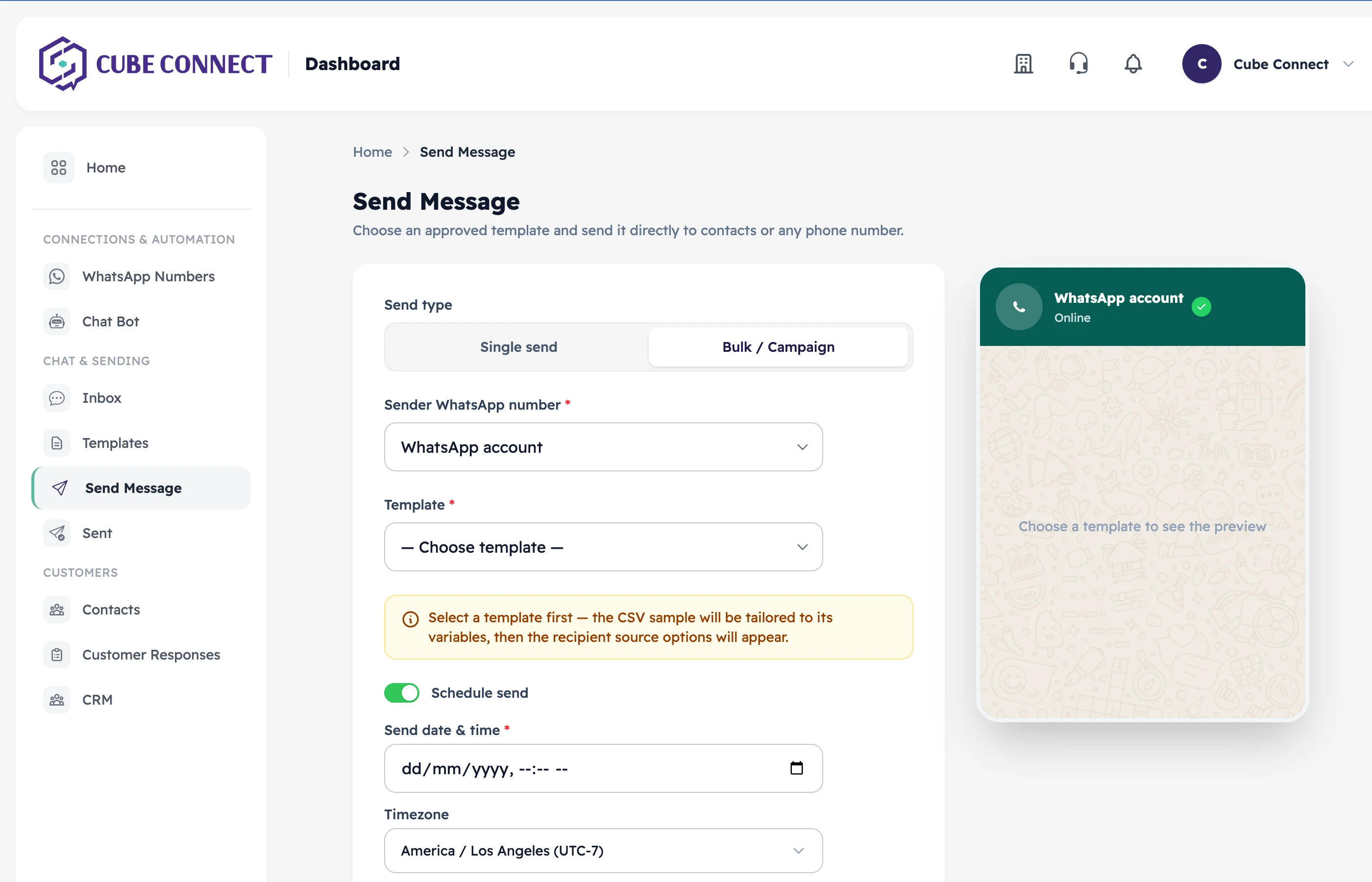This screenshot has width=1372, height=882.
Task: Click the Sent paper plane icon
Action: pos(57,533)
